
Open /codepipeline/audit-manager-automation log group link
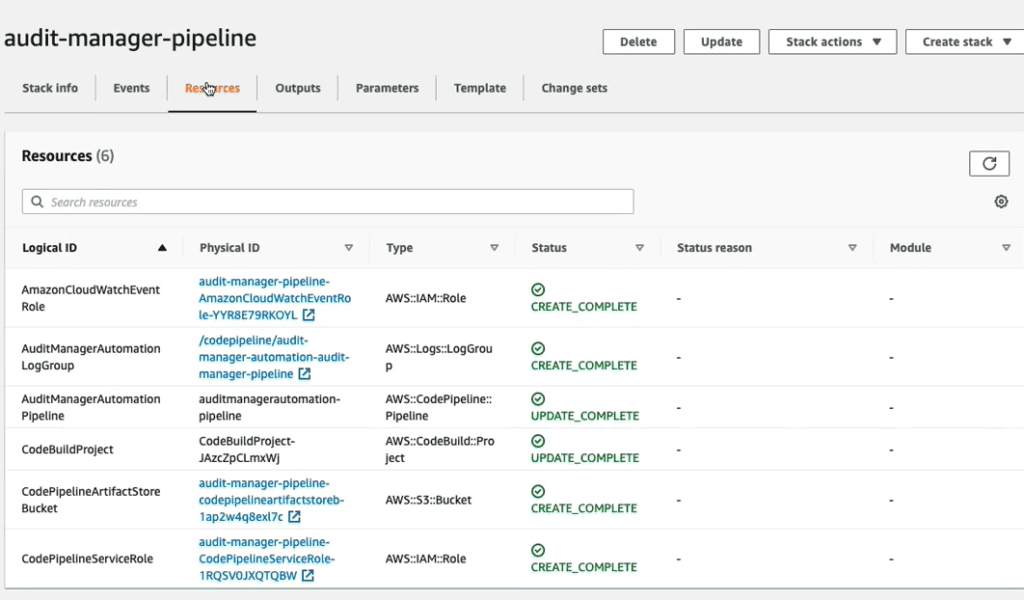pos(274,357)
